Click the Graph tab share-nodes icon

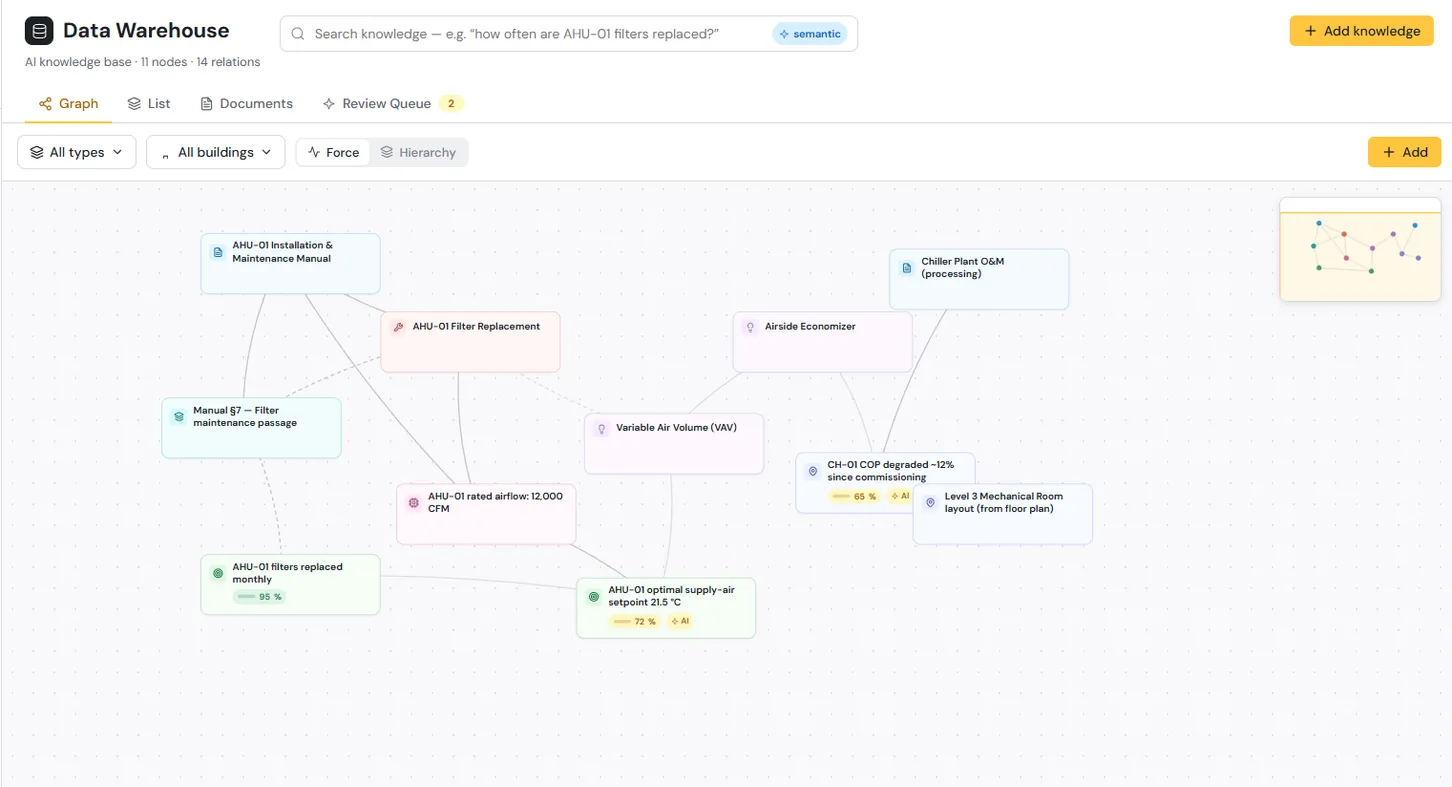coord(45,104)
